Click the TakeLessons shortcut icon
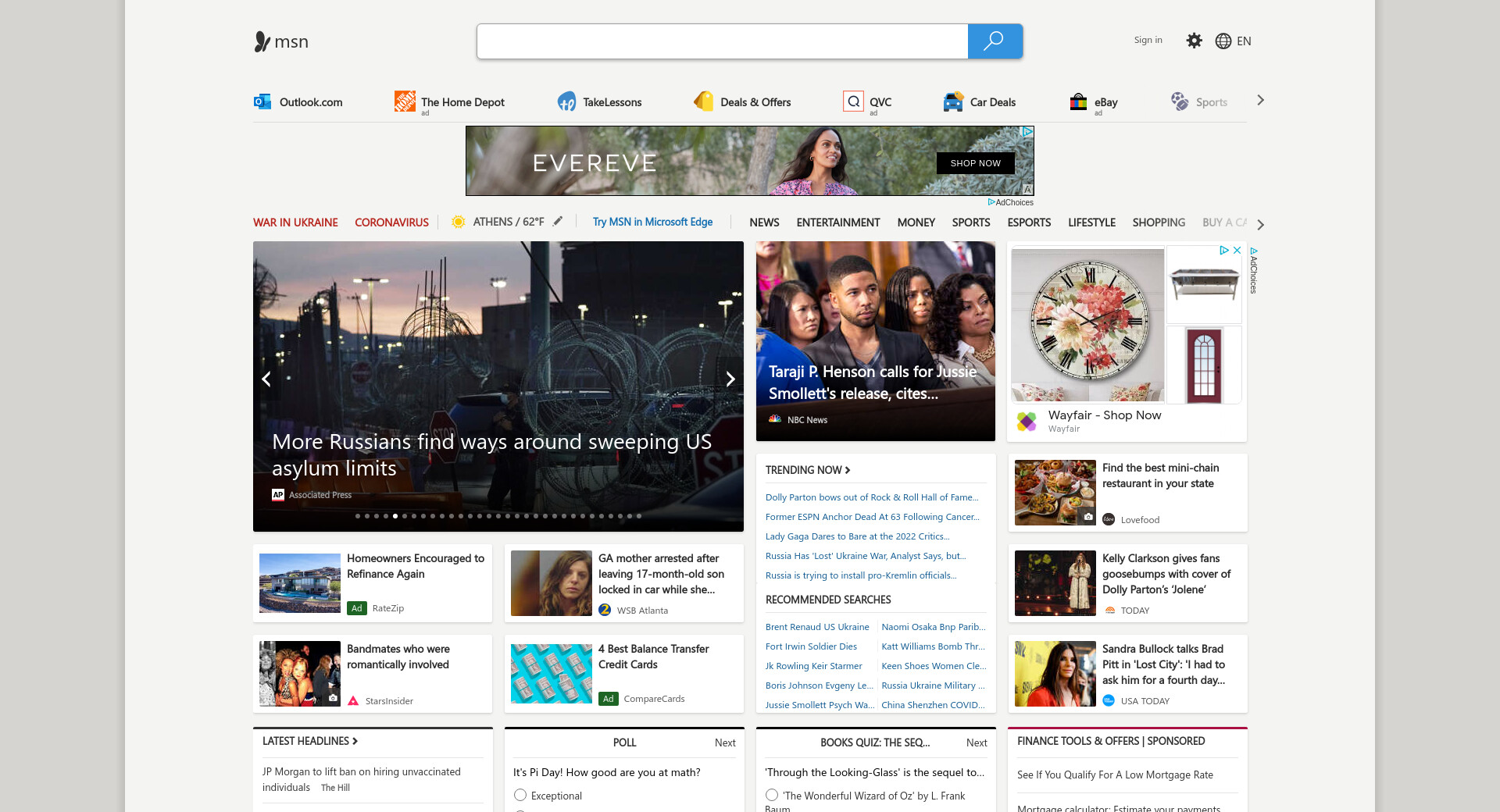The height and width of the screenshot is (812, 1500). [x=566, y=101]
